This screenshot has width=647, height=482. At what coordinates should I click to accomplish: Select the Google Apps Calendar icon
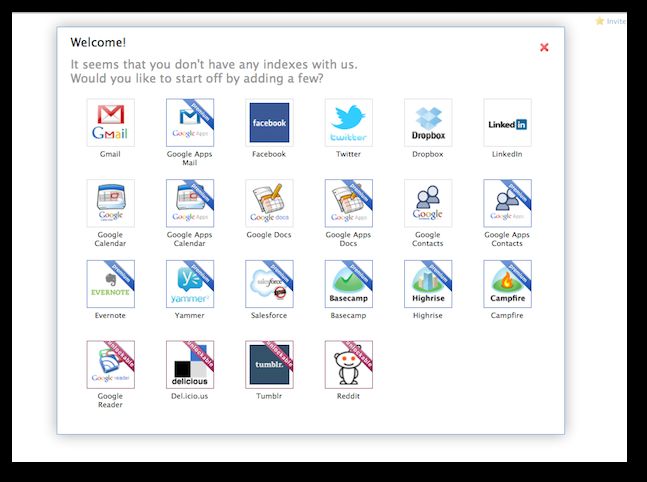point(190,203)
